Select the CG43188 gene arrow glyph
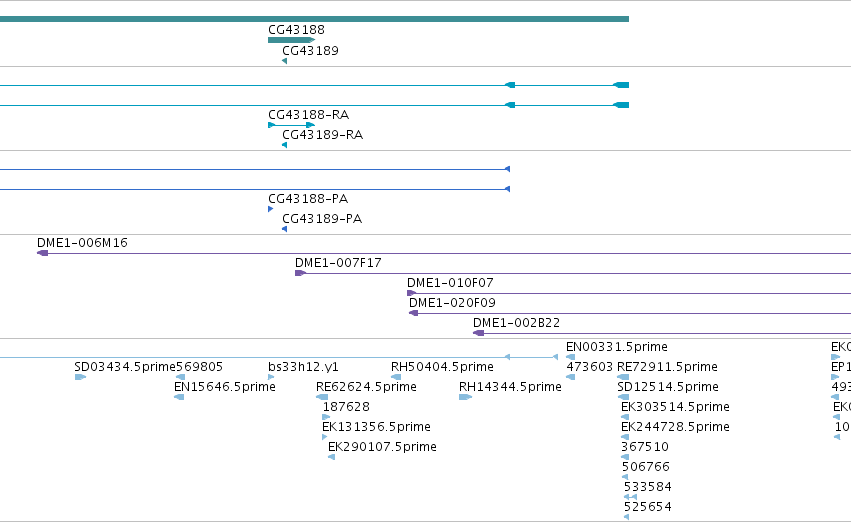 (x=291, y=40)
